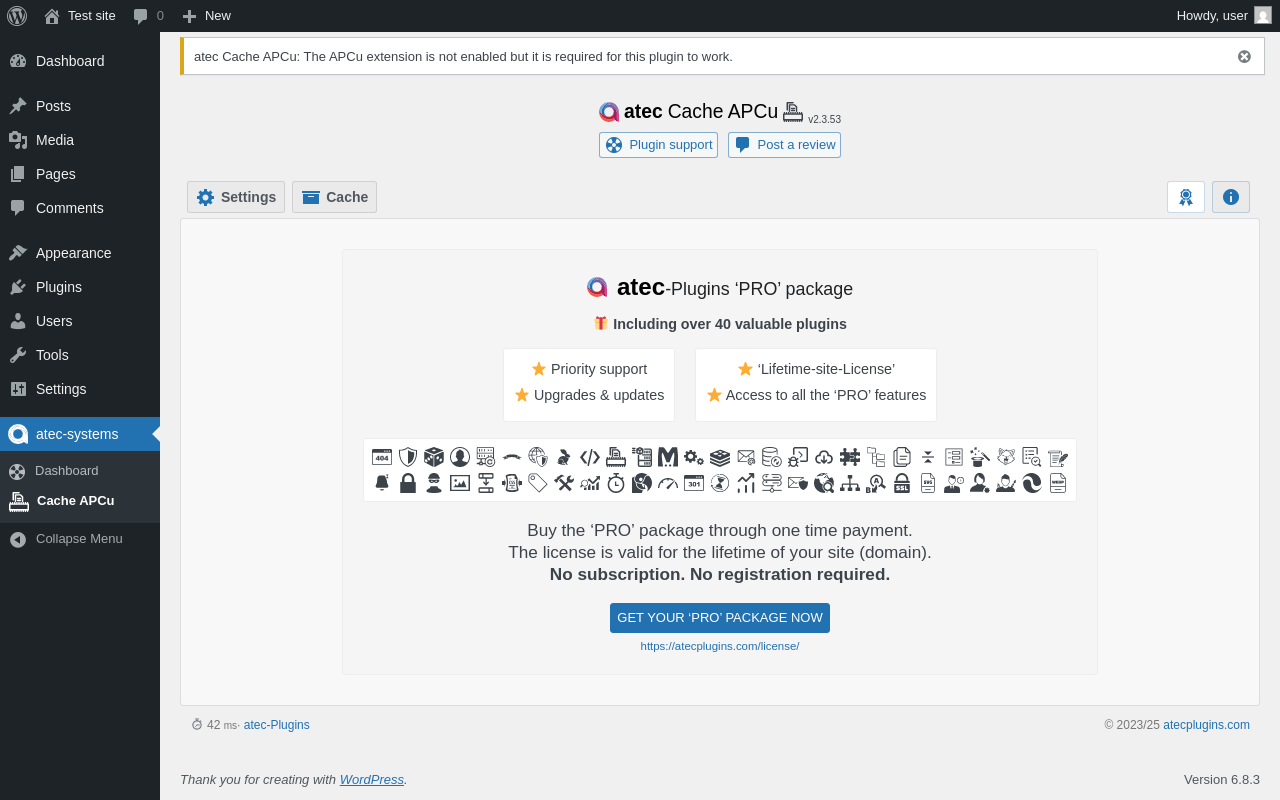
Task: Click the puzzle pieces plugin icon
Action: coord(850,457)
